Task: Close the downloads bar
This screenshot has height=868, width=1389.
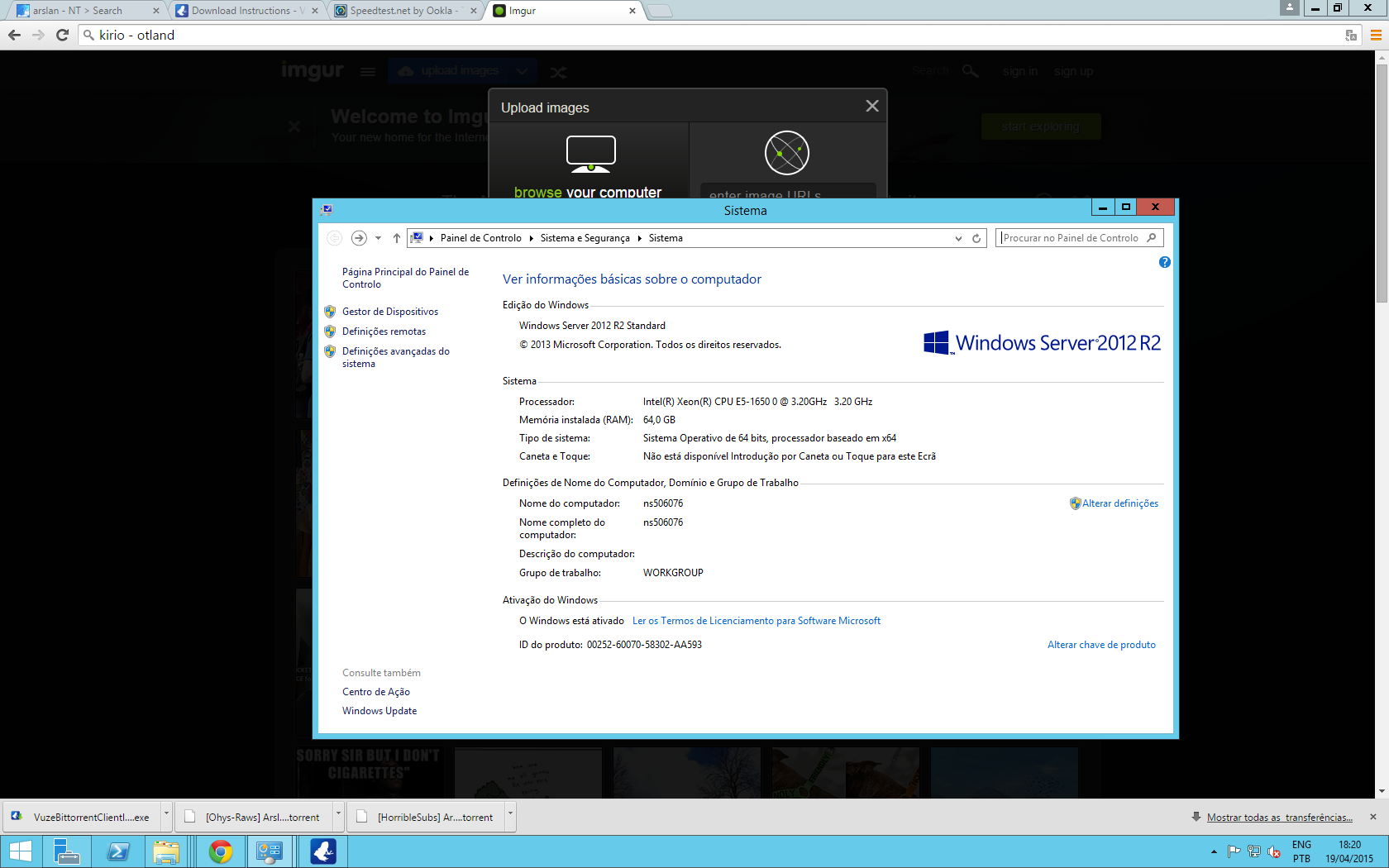Action: coord(1373,817)
